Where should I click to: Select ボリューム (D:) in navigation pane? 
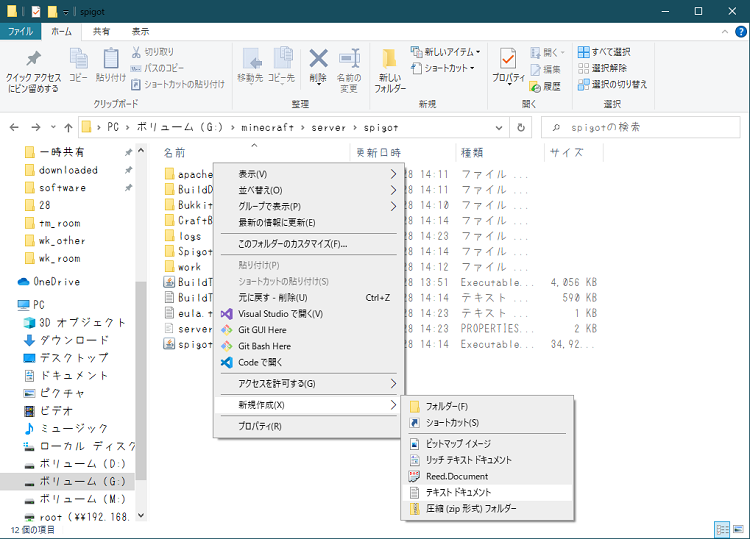point(82,464)
